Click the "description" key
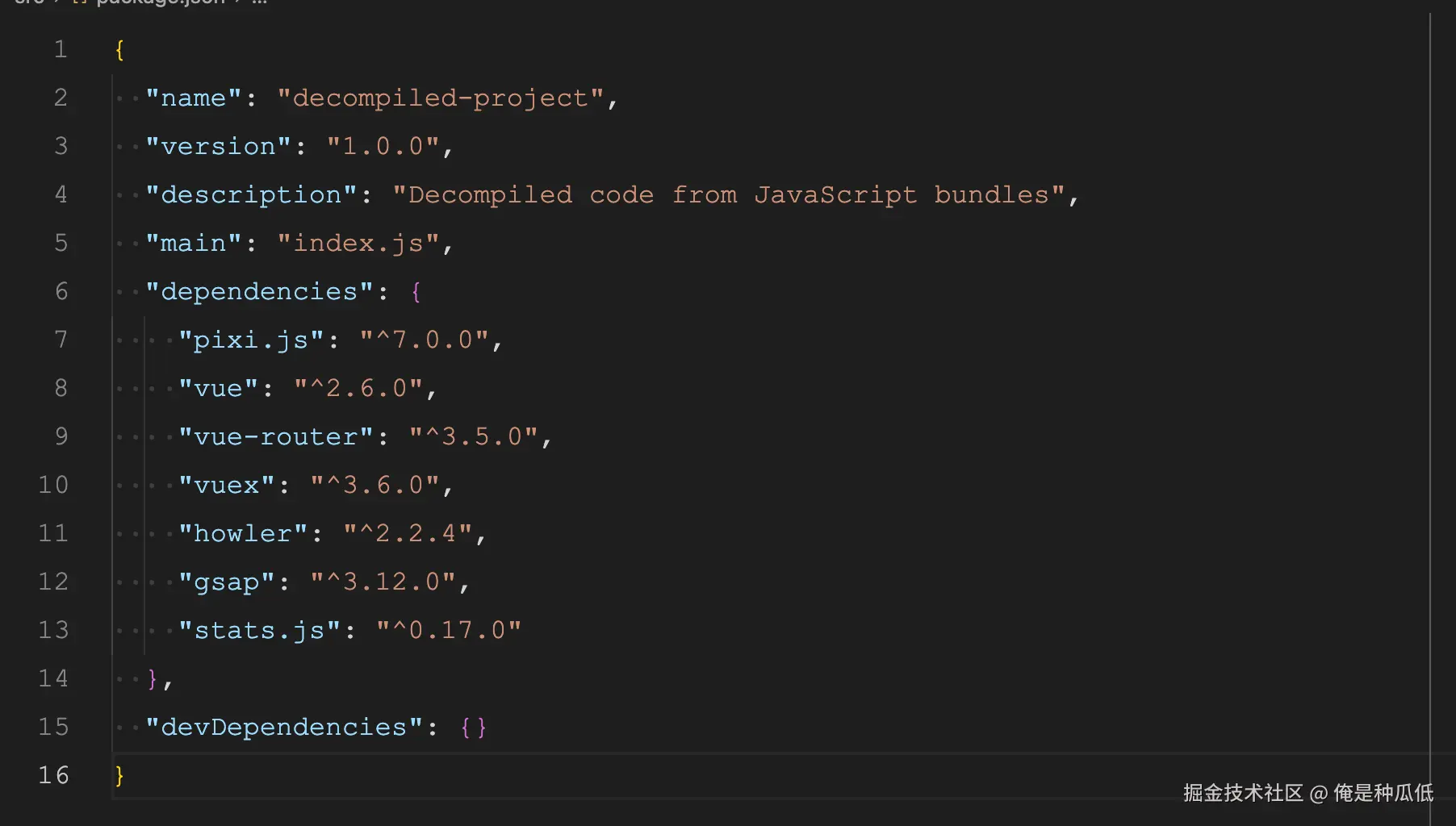 point(251,195)
